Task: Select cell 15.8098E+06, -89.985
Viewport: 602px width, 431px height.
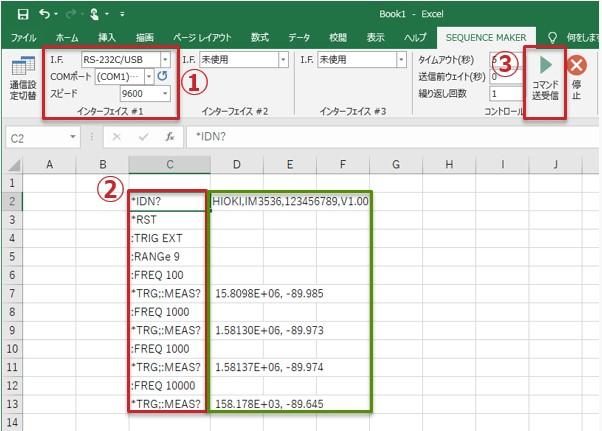Action: [269, 294]
